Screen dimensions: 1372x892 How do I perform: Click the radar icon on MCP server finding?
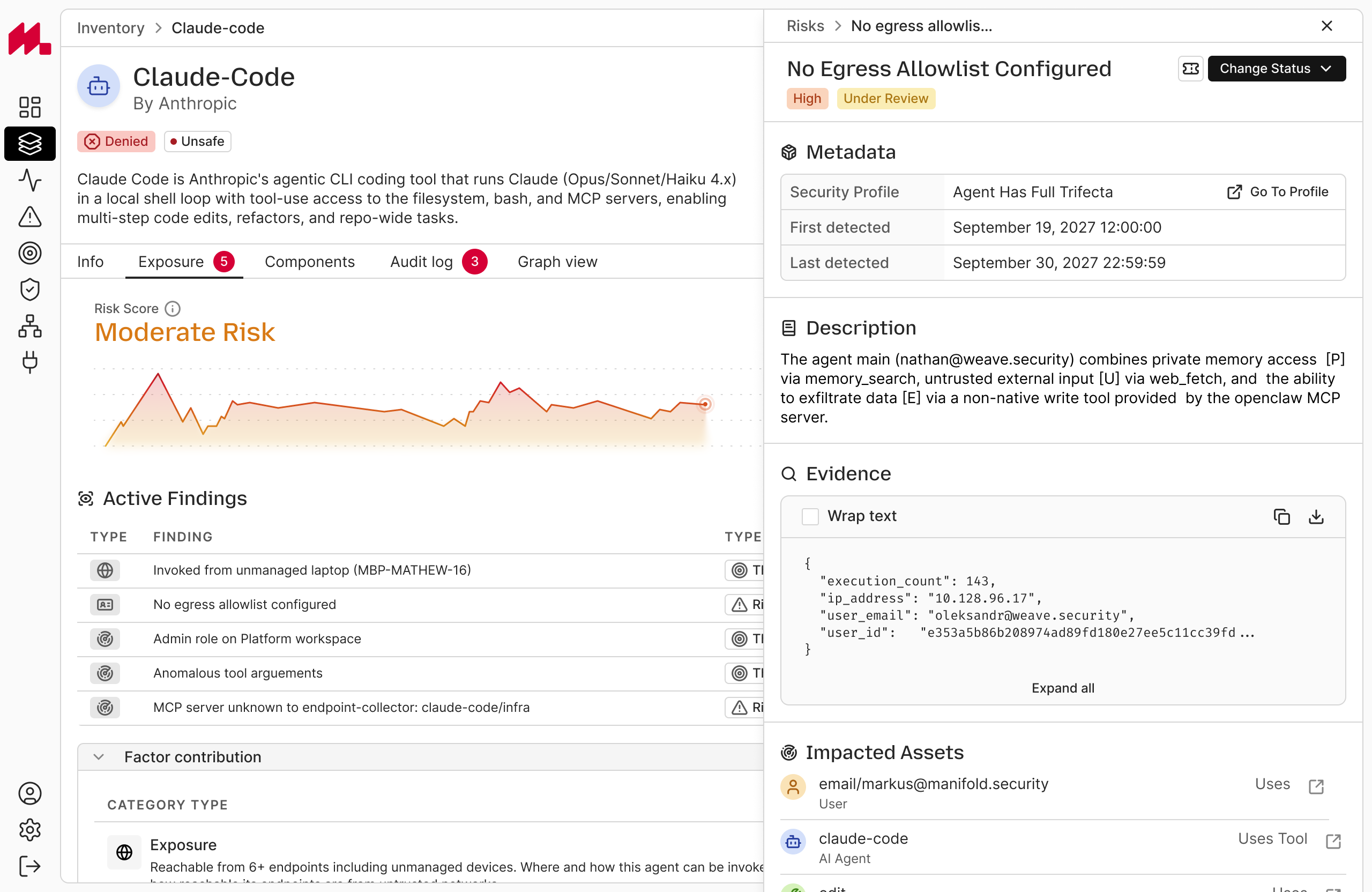pyautogui.click(x=105, y=708)
